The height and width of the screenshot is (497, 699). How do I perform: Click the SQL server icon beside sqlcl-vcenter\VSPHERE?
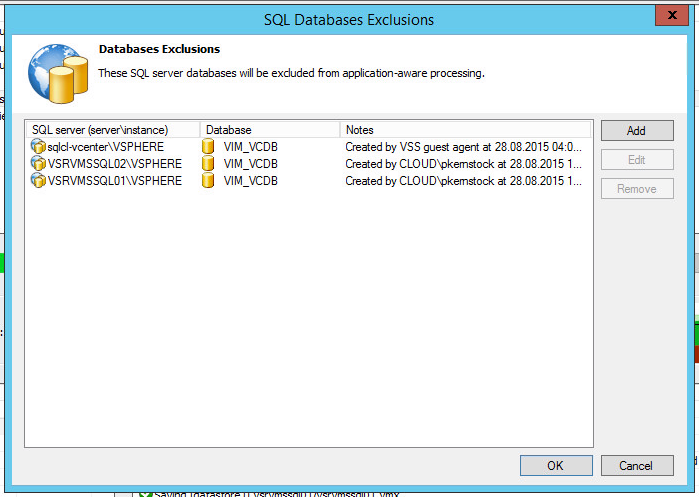click(38, 146)
